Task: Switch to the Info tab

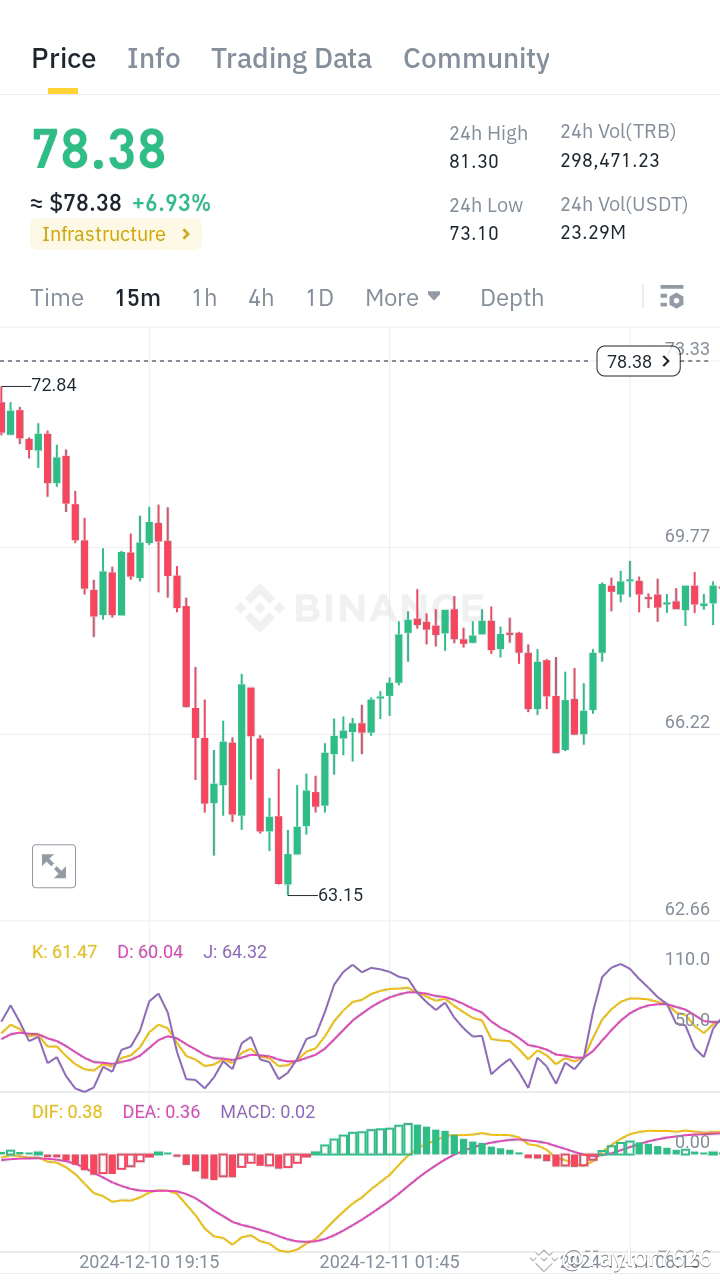Action: [x=153, y=58]
